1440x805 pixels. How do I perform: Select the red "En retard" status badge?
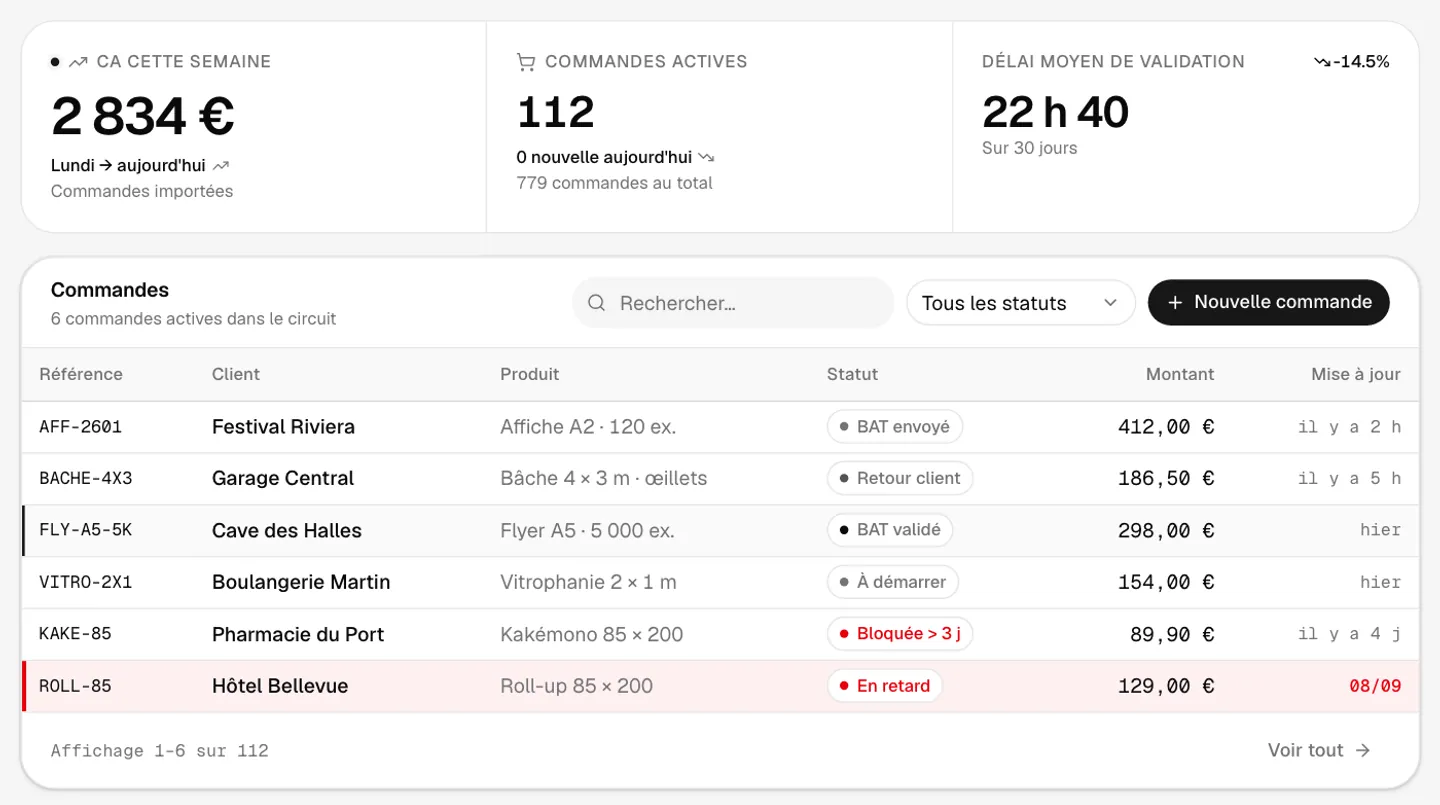click(885, 686)
